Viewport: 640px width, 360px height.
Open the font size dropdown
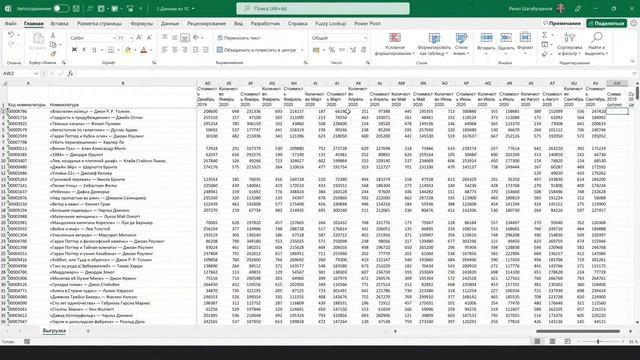tap(131, 38)
